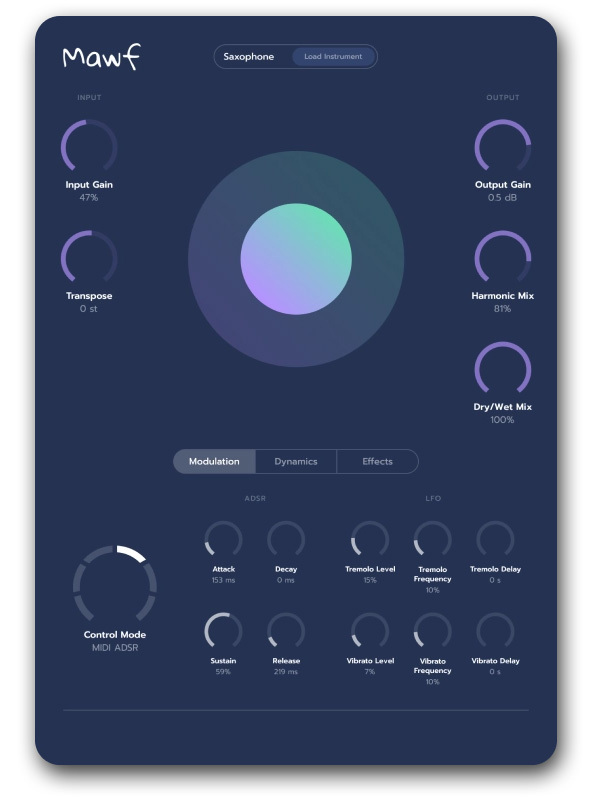Click the Tremolo Level knob
Viewport: 600px width, 800px height.
[369, 540]
